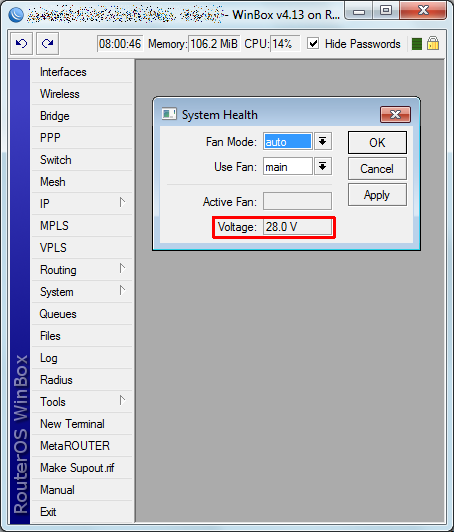
Task: Open the MPLS menu item
Action: [x=82, y=226]
